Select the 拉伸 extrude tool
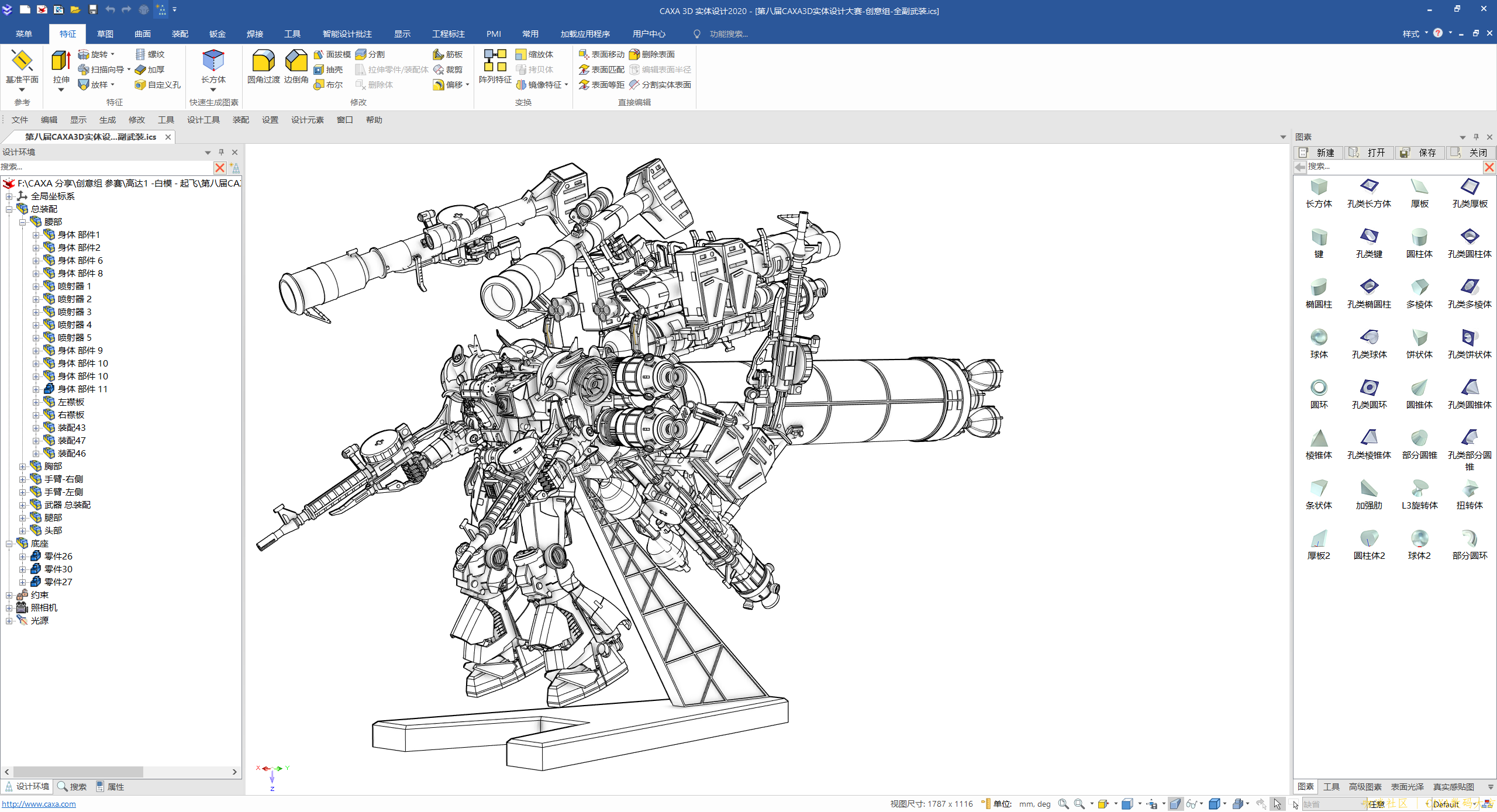This screenshot has width=1497, height=812. click(x=61, y=65)
